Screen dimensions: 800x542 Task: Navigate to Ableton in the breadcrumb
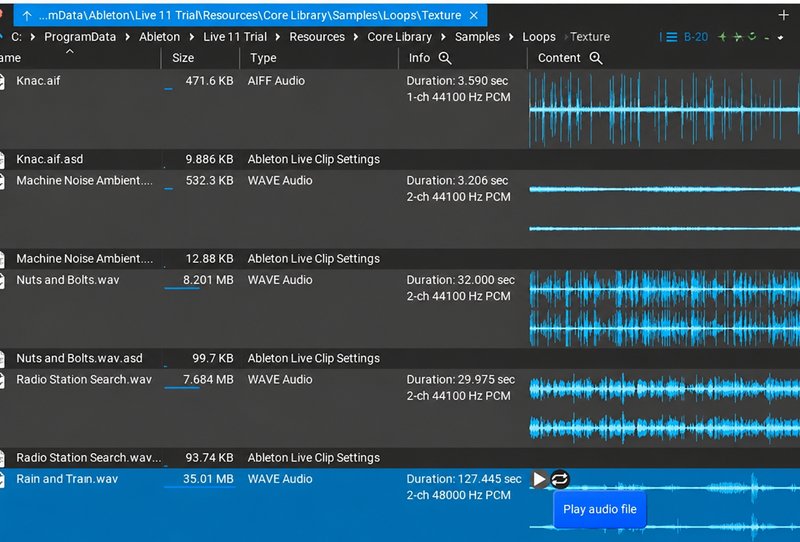tap(159, 37)
